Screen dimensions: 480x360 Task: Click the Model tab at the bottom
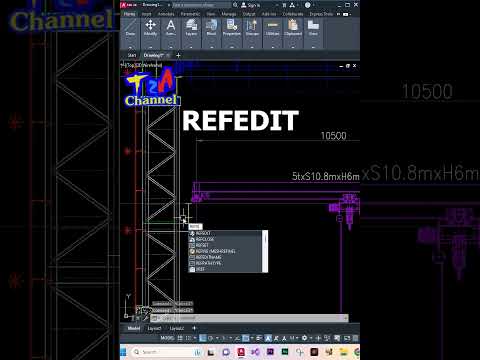click(134, 328)
